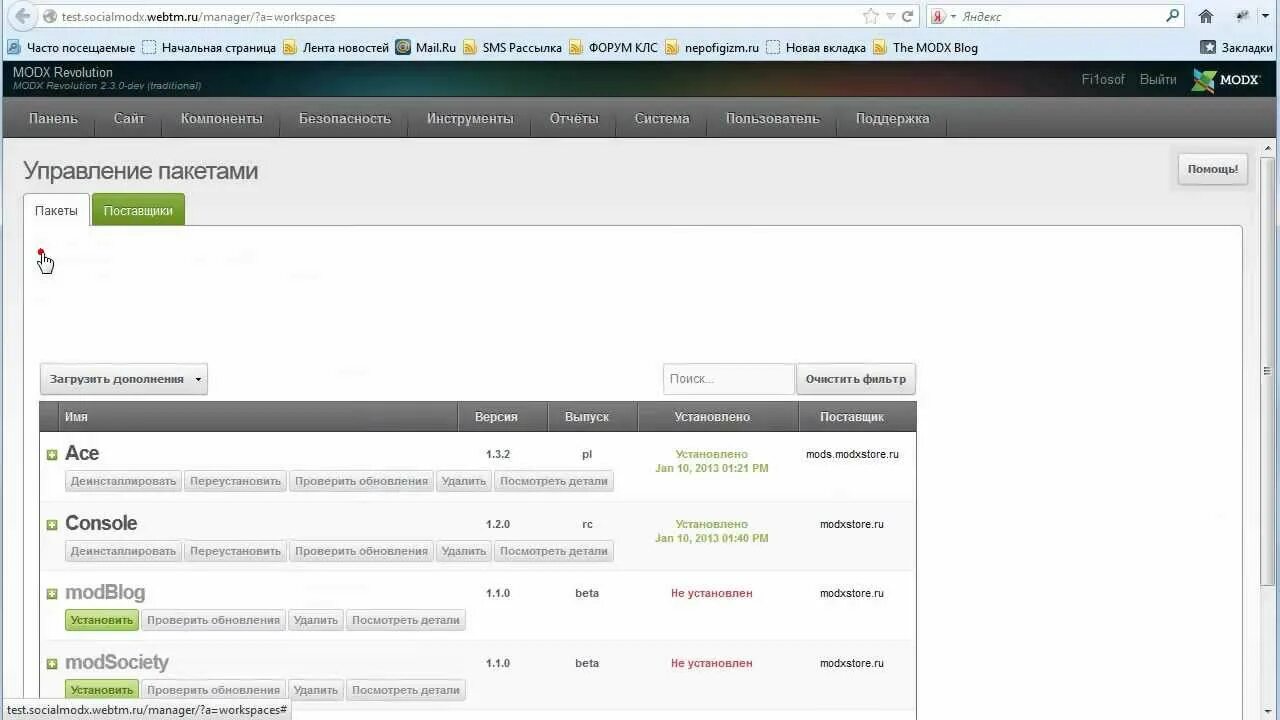Open Компоненты menu

pos(222,118)
